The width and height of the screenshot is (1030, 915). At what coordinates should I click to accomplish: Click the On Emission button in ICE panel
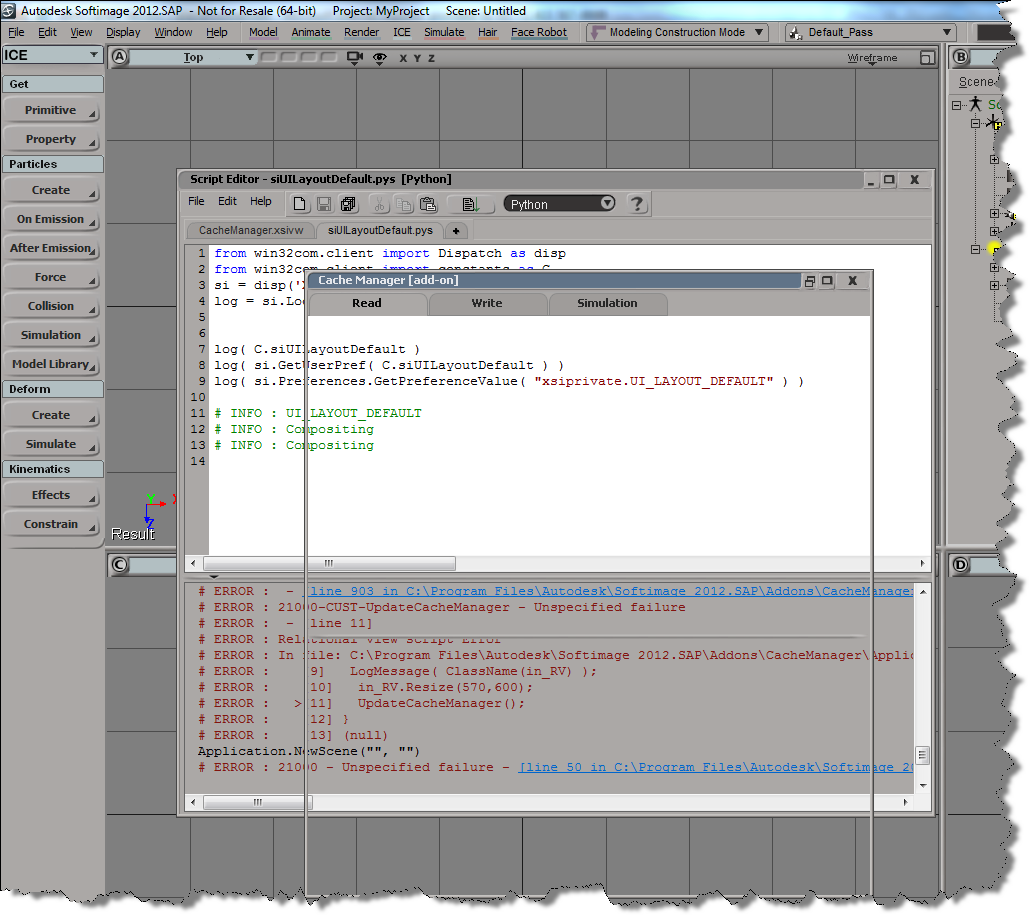pos(52,219)
